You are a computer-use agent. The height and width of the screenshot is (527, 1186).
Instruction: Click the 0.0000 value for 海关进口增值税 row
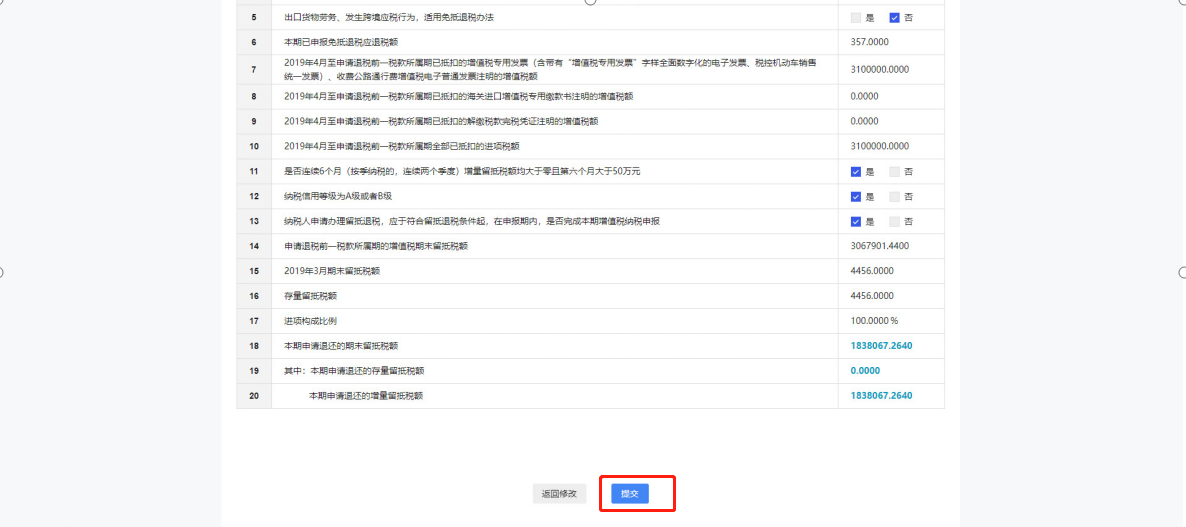coord(864,97)
